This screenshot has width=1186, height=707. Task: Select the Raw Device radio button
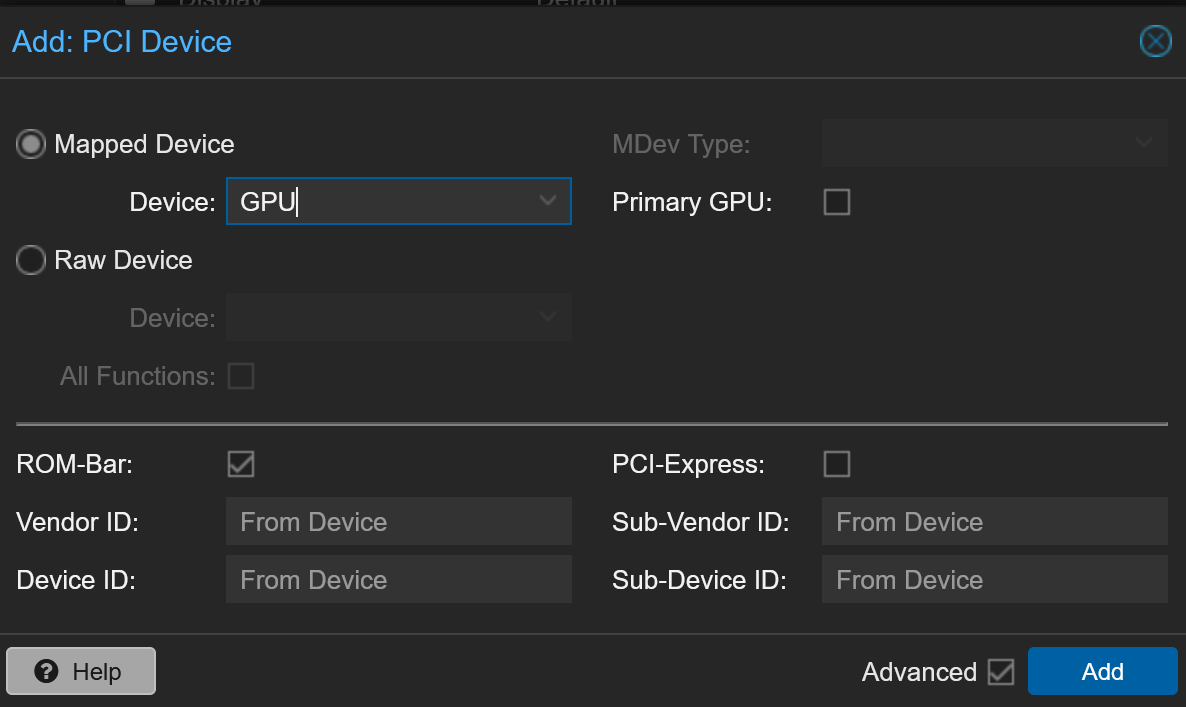click(x=32, y=261)
